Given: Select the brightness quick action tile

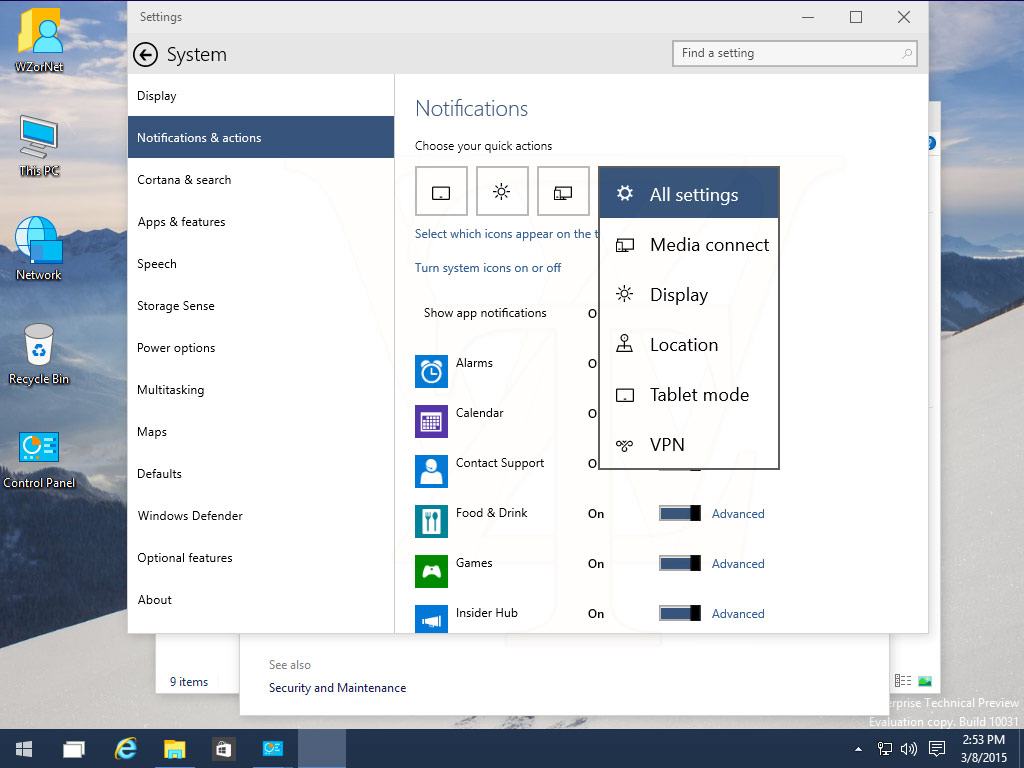Looking at the screenshot, I should [502, 191].
